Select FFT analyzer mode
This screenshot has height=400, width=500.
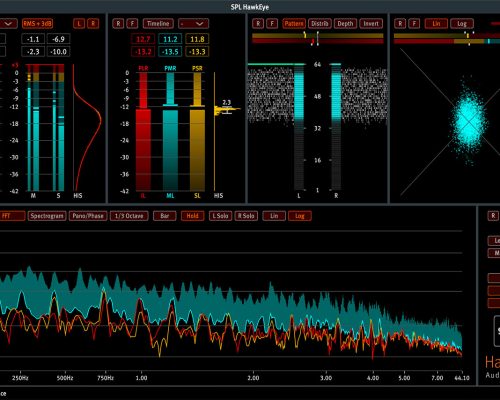tap(12, 216)
